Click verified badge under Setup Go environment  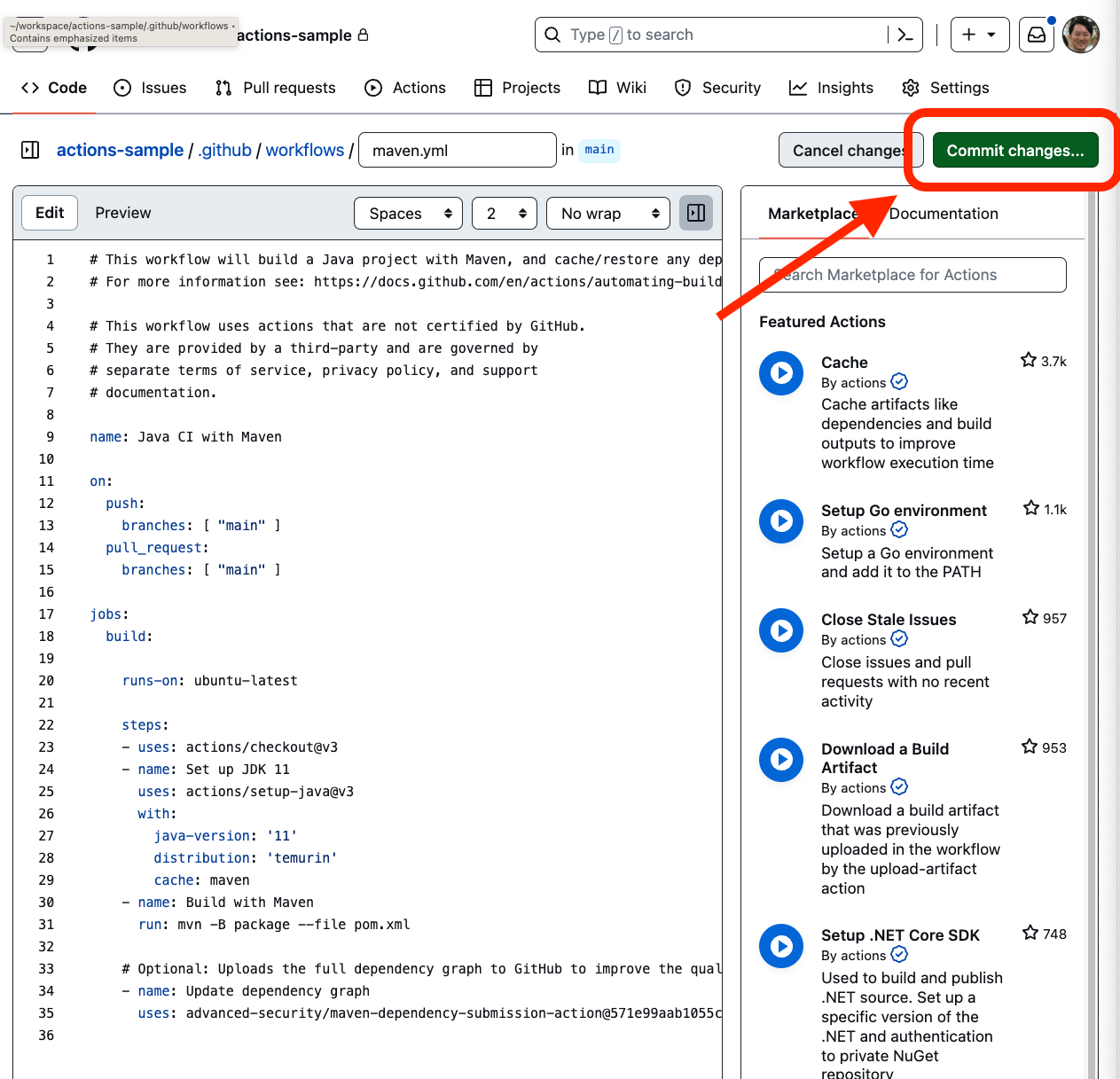pyautogui.click(x=899, y=529)
